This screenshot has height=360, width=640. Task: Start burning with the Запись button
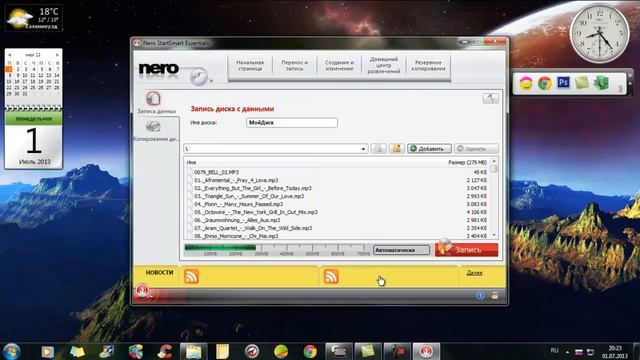point(467,249)
